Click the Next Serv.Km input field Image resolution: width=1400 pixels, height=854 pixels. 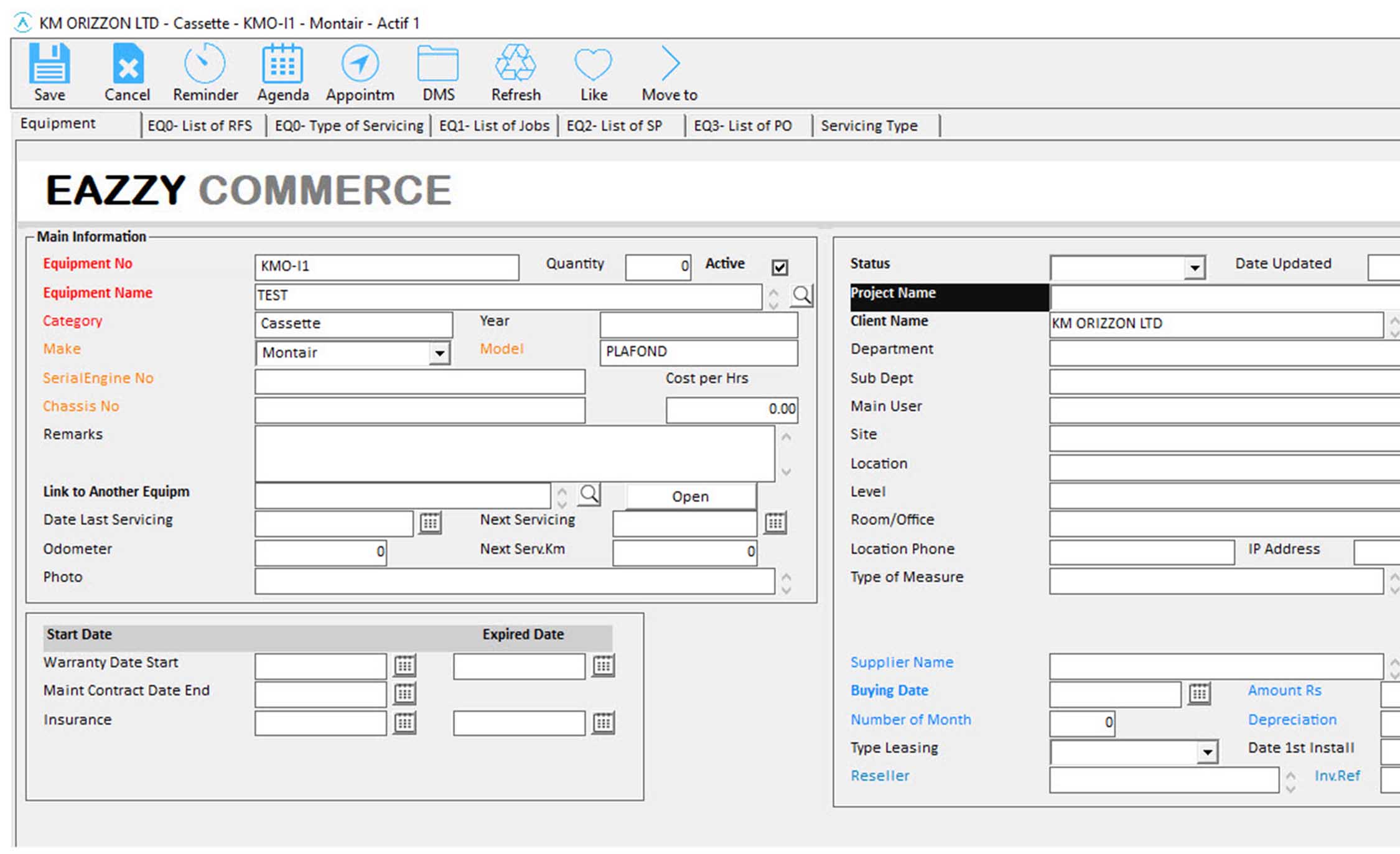click(684, 552)
